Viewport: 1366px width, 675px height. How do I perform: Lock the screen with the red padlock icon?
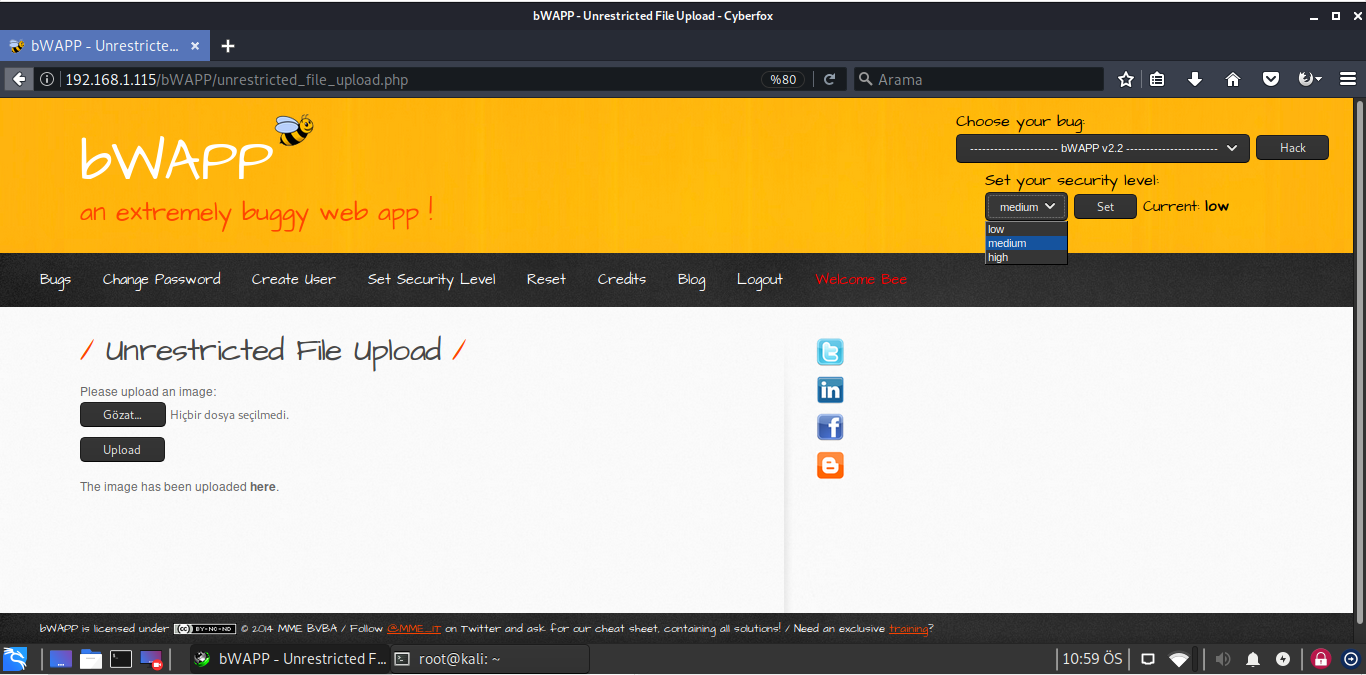1321,659
